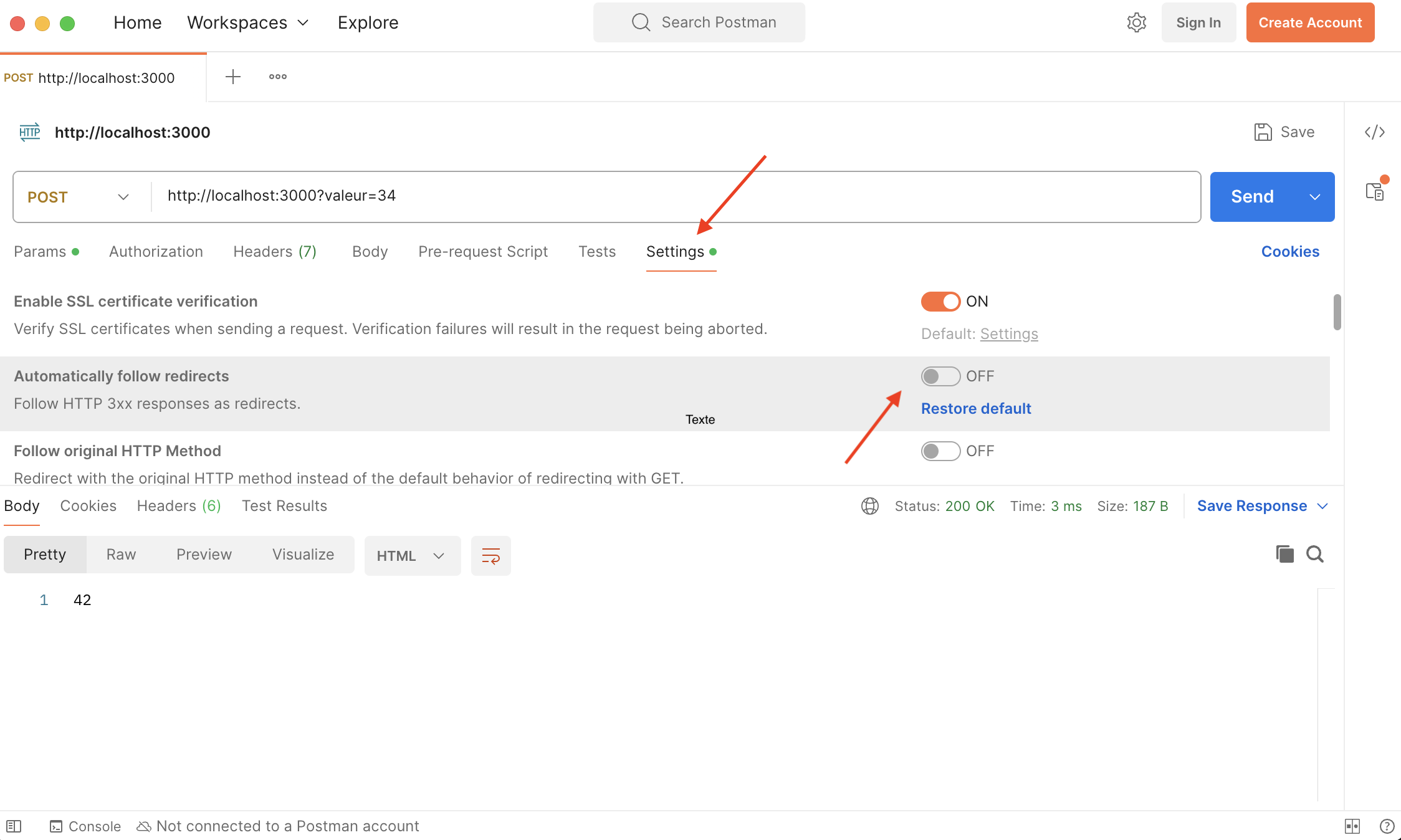Open search within the response body
This screenshot has height=840, width=1401.
(1315, 554)
